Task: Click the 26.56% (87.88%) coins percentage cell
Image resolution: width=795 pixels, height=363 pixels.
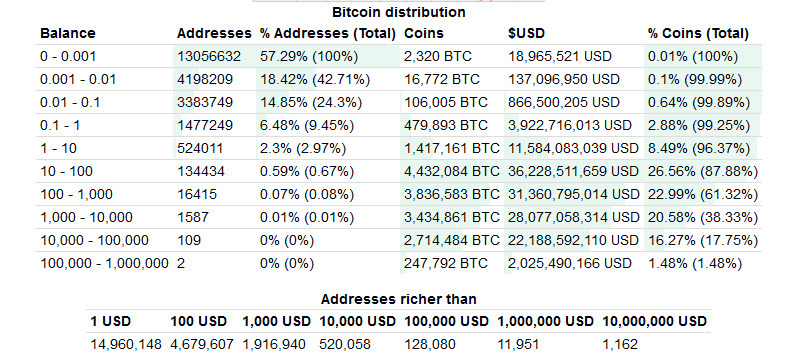Action: click(x=703, y=171)
